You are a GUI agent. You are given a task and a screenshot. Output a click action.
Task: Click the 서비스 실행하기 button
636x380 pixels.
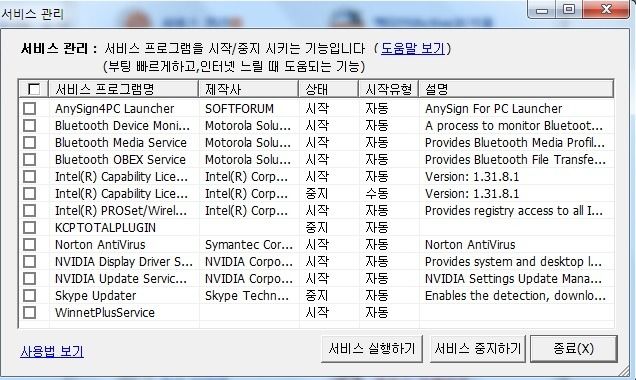click(372, 348)
